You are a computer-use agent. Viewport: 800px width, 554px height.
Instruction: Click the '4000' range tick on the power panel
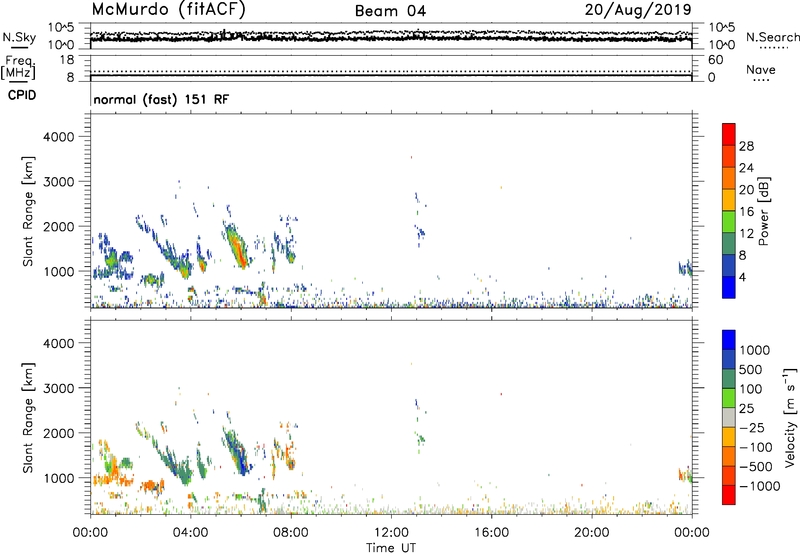click(59, 137)
